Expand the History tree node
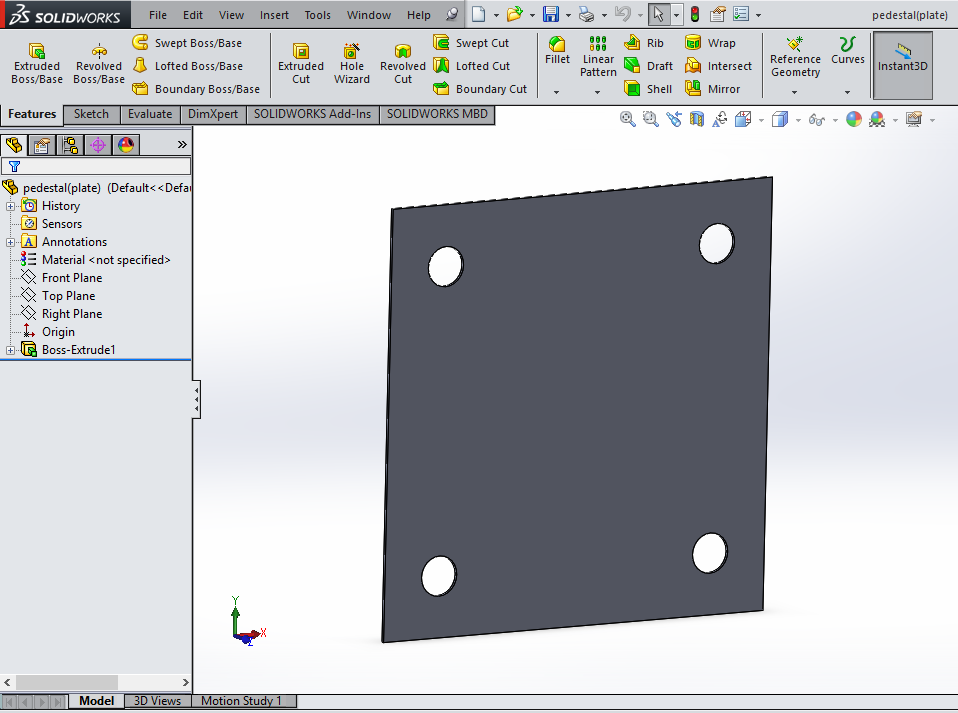958x713 pixels. point(10,207)
